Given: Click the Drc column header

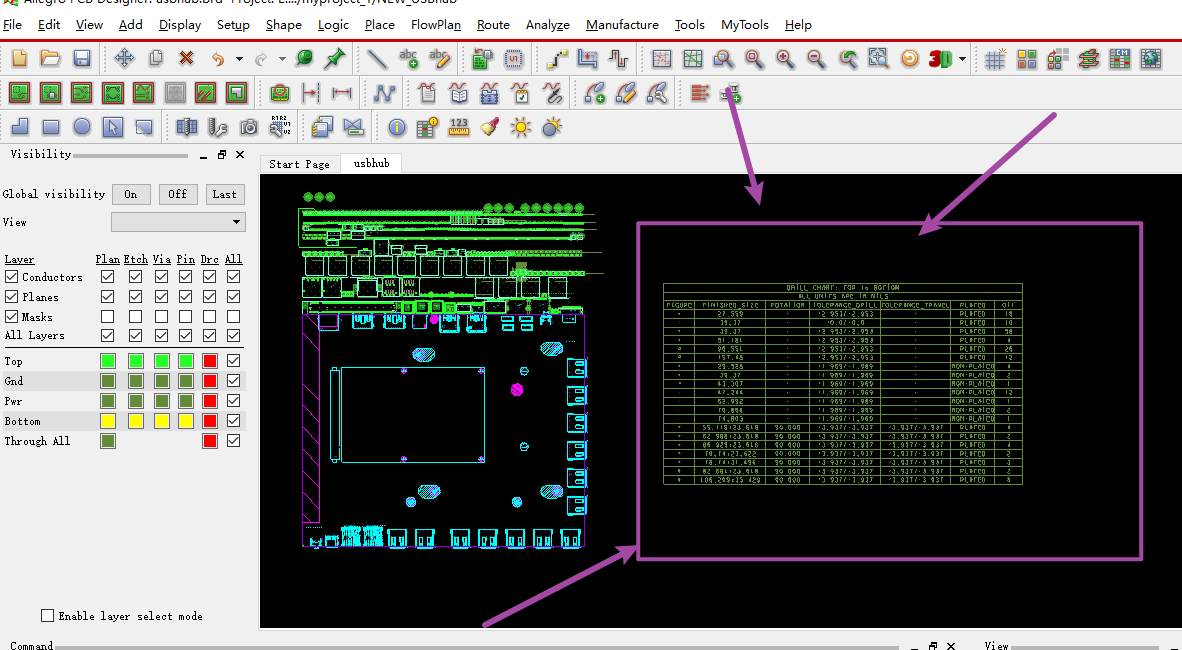Looking at the screenshot, I should [x=210, y=259].
